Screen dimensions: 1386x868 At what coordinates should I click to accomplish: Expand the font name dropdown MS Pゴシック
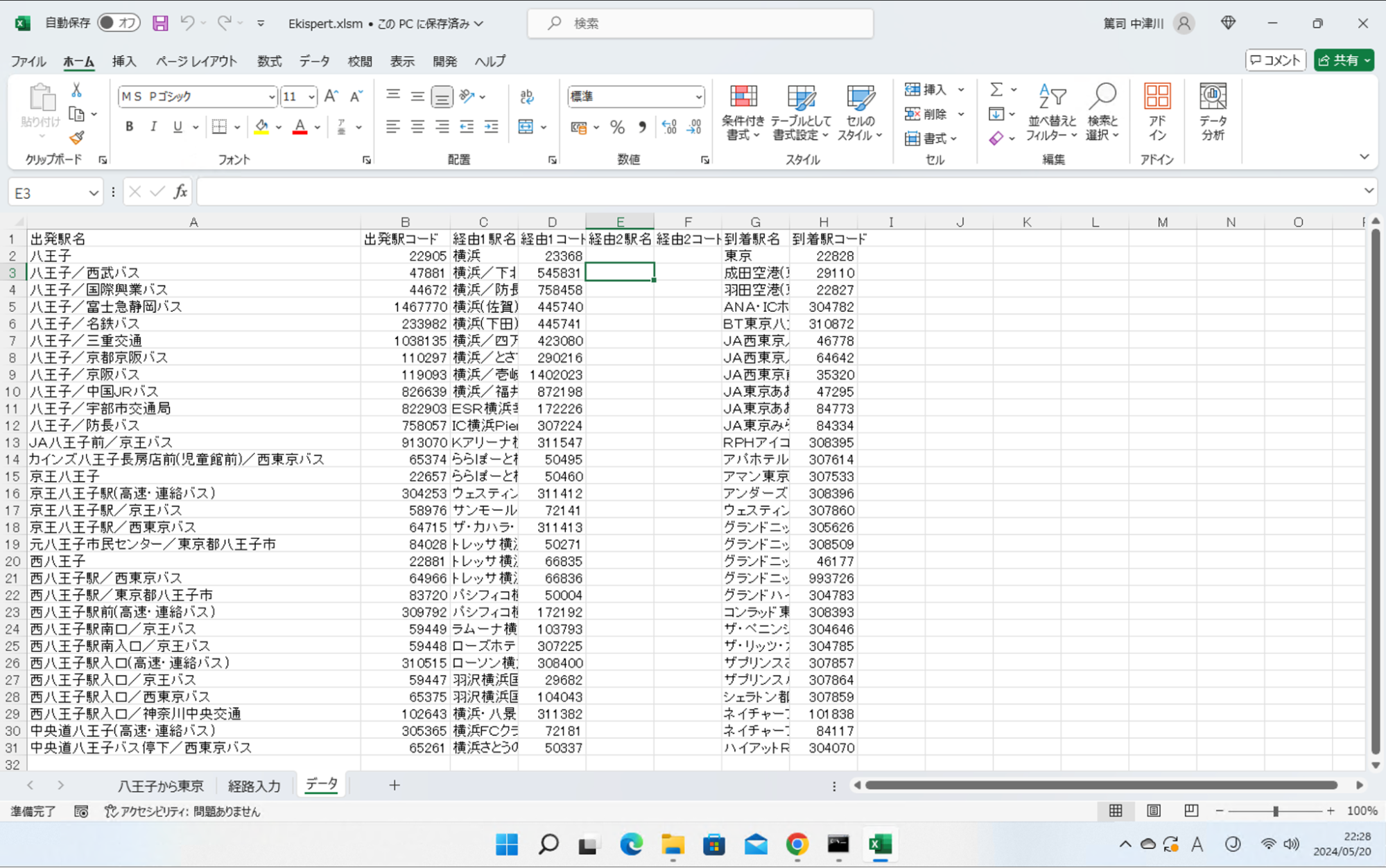pyautogui.click(x=271, y=96)
